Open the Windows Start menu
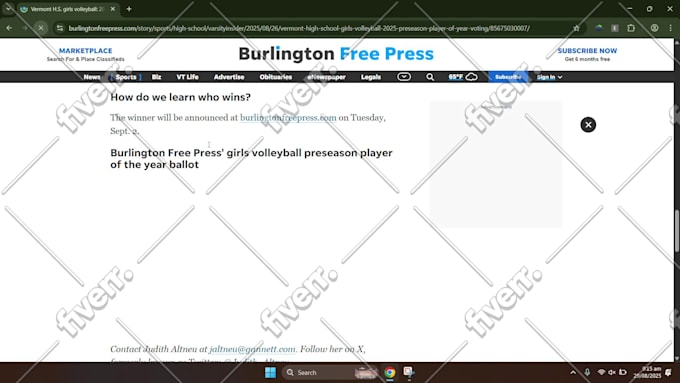 [270, 373]
